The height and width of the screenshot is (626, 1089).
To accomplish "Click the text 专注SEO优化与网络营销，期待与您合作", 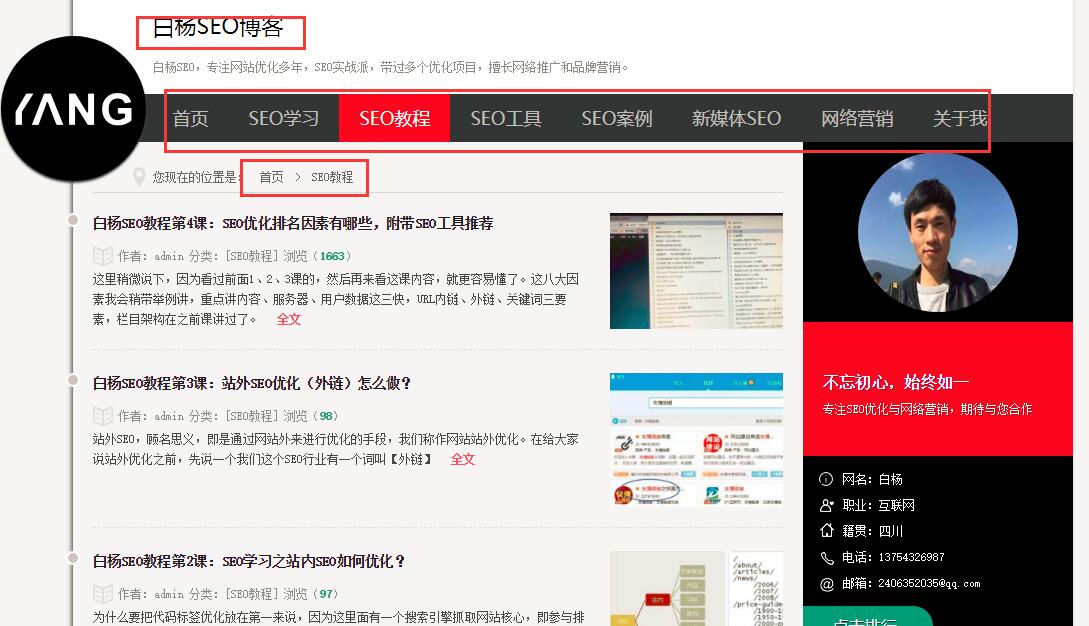I will click(927, 409).
